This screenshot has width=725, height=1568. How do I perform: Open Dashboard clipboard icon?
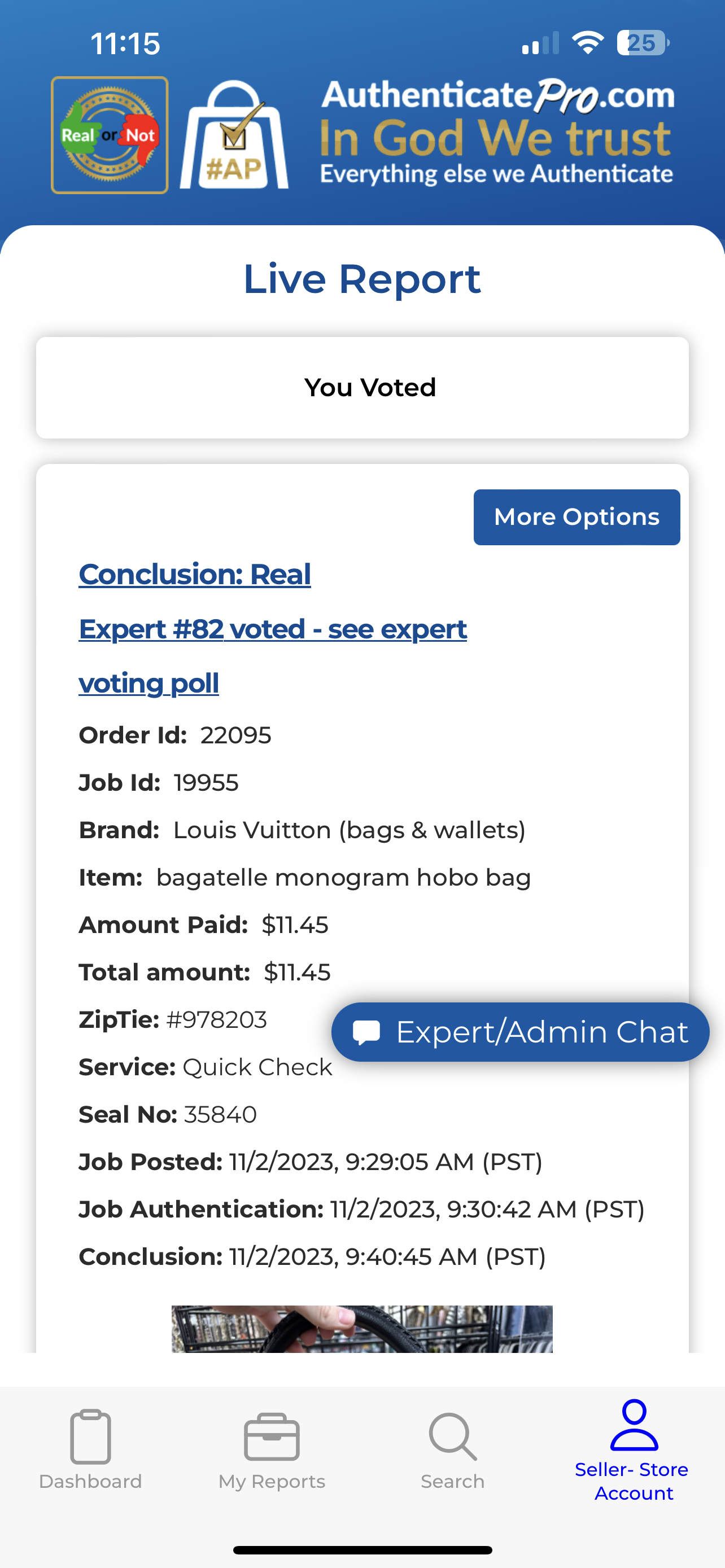coord(90,1436)
